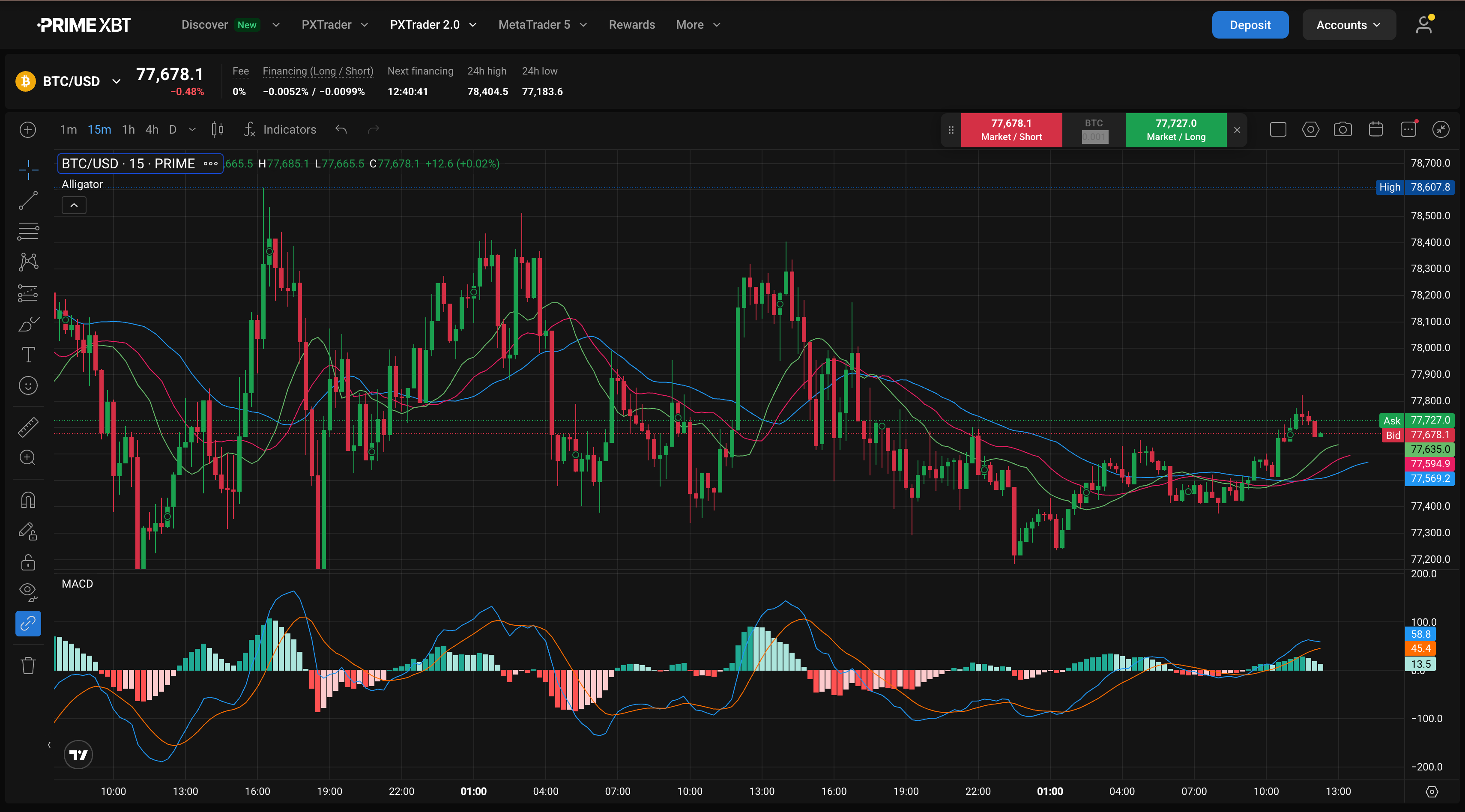The image size is (1465, 812).
Task: Open the calendar icon in chart toolbar
Action: 1376,130
